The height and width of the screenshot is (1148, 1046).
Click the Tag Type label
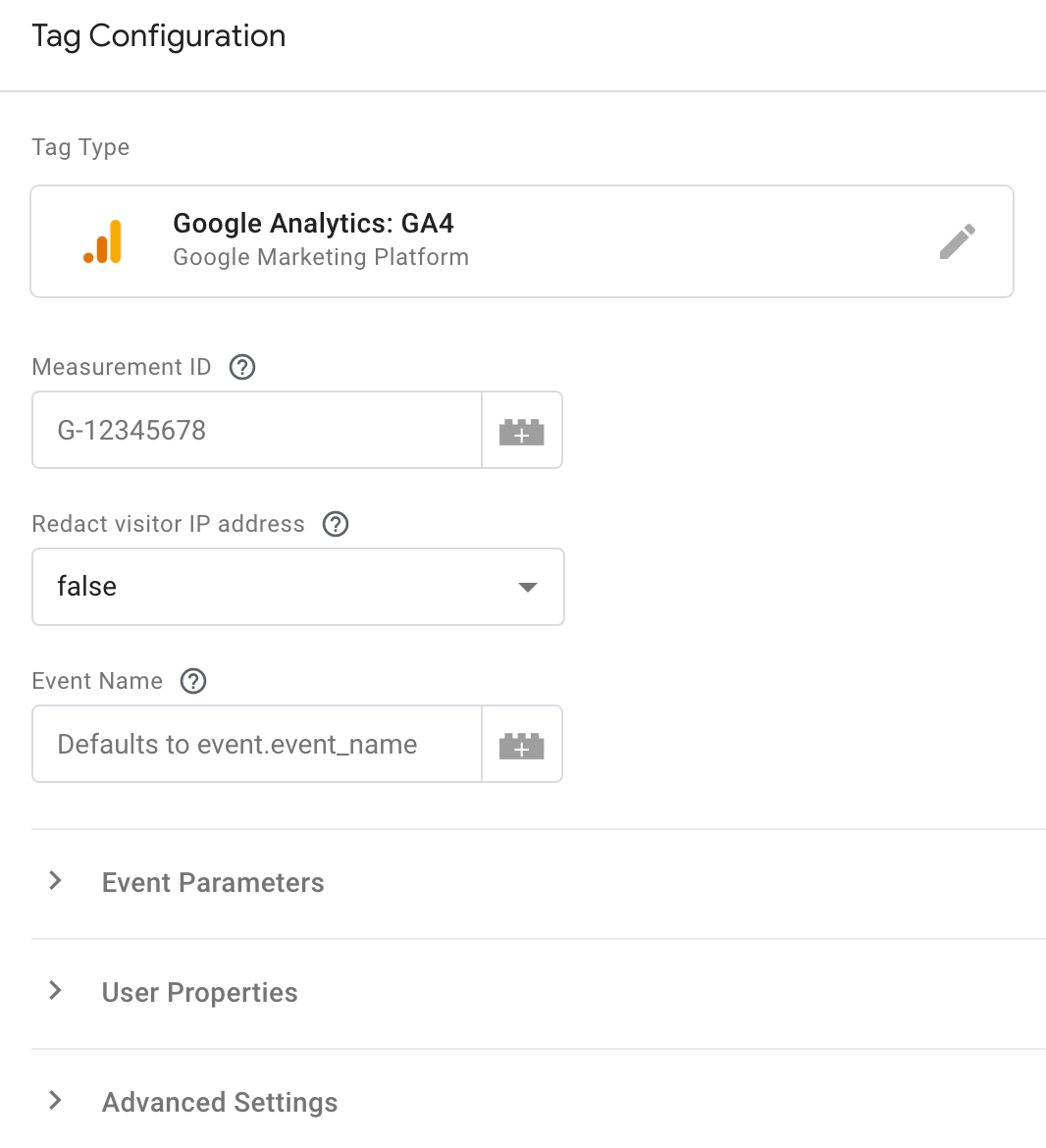(x=80, y=146)
